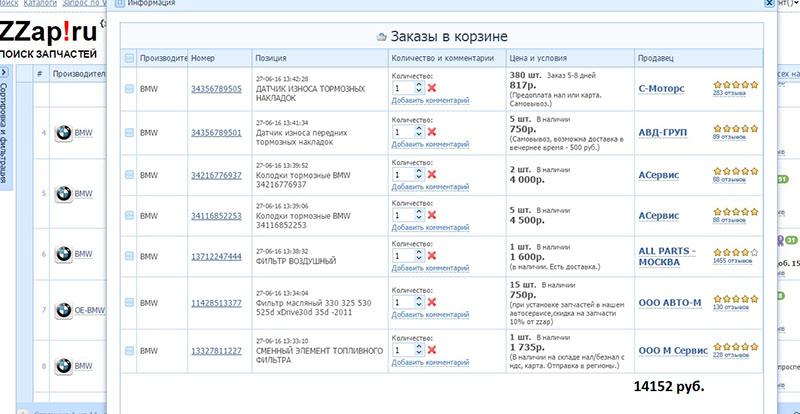Tick checkbox for part 34216776937 row
Viewport: 800px width, 414px height.
[130, 175]
